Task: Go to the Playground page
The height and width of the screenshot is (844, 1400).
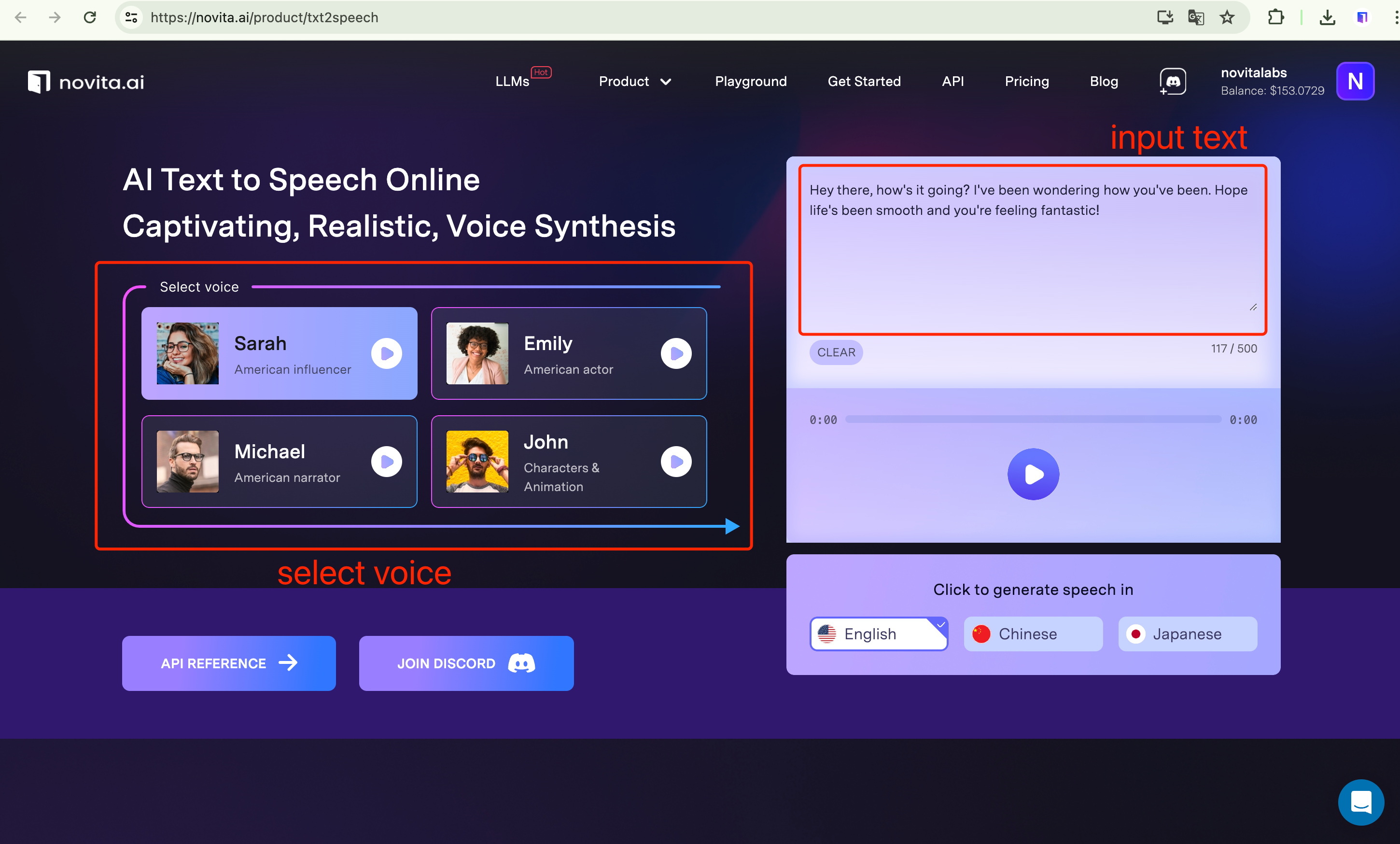Action: 751,82
